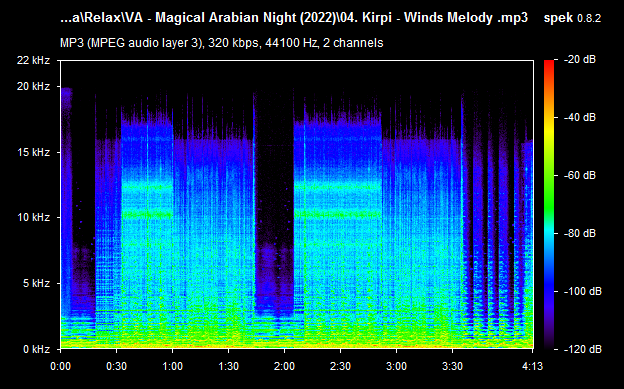Click the -60 dB green level on color scale
The height and width of the screenshot is (389, 624).
[x=549, y=176]
